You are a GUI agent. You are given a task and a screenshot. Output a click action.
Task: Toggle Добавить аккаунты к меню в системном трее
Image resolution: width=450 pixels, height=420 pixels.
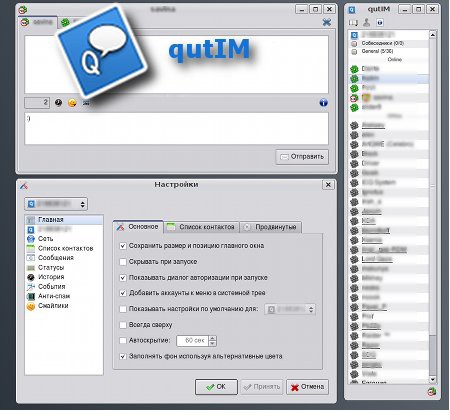(123, 293)
